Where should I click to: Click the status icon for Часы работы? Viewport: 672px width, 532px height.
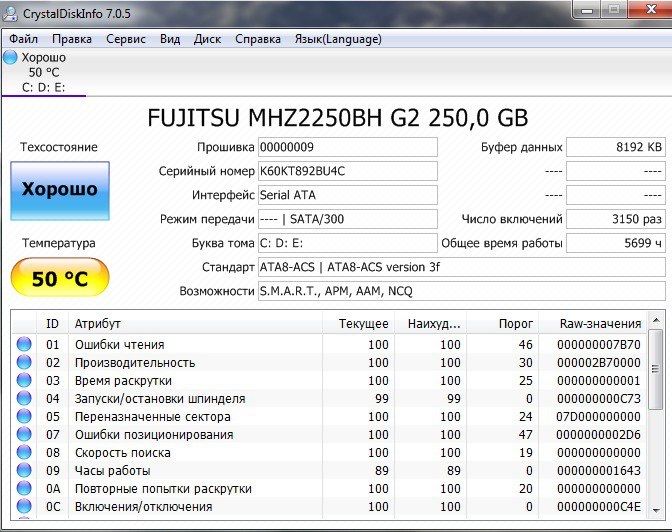coord(24,470)
